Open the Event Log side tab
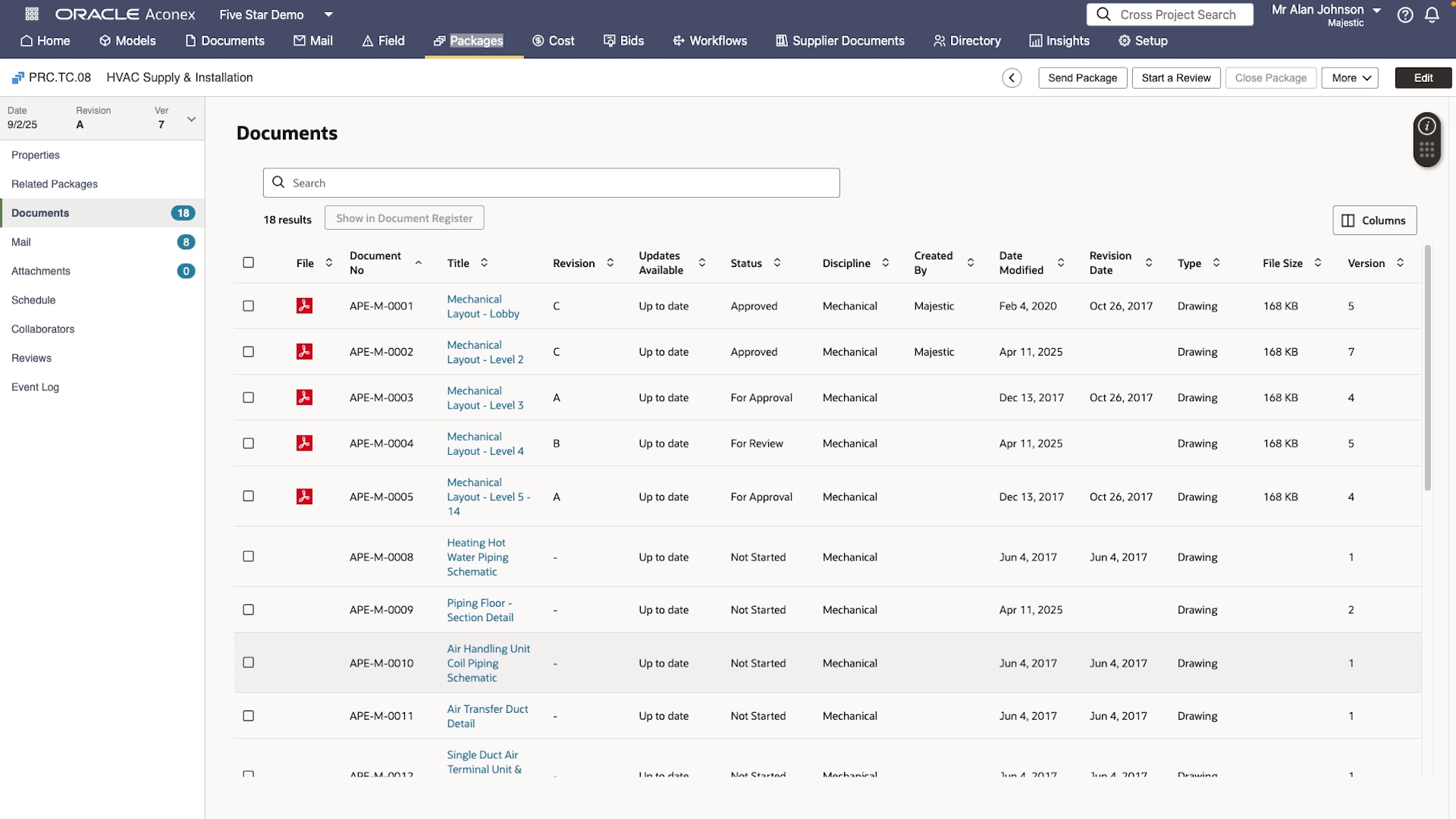 (35, 388)
